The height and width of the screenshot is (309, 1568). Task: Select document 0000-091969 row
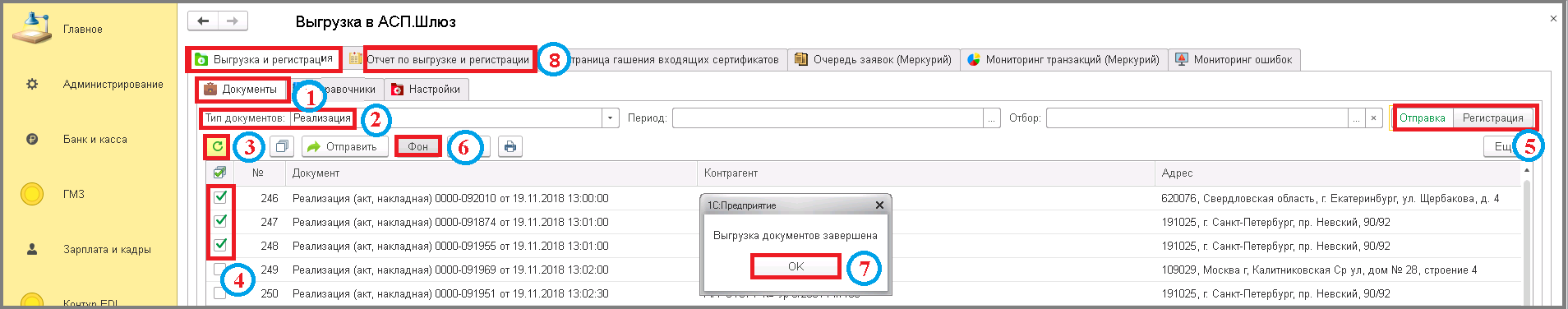(x=450, y=270)
